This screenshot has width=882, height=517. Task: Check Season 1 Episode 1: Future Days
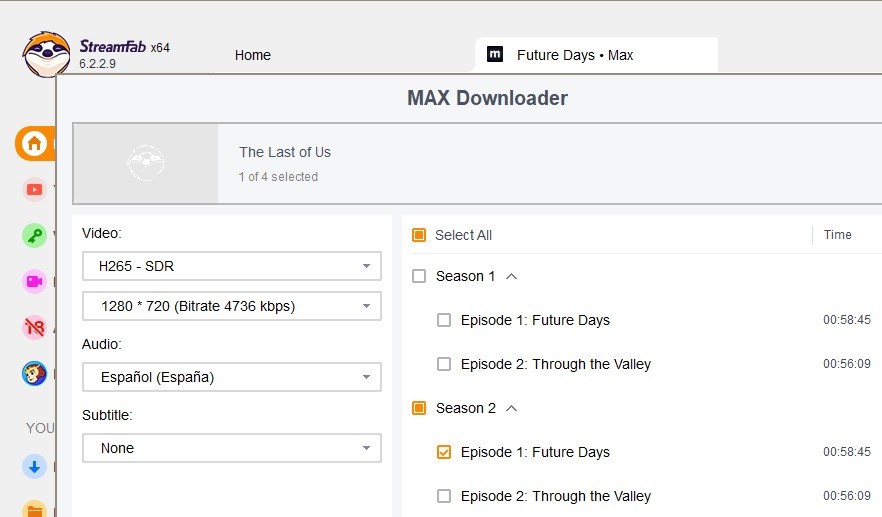pos(444,320)
